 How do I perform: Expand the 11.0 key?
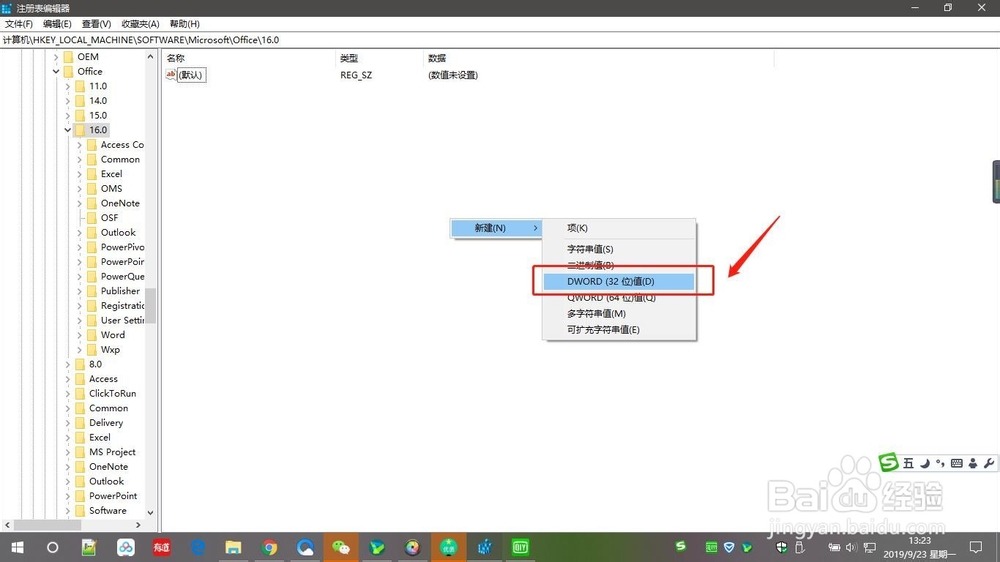(68, 86)
